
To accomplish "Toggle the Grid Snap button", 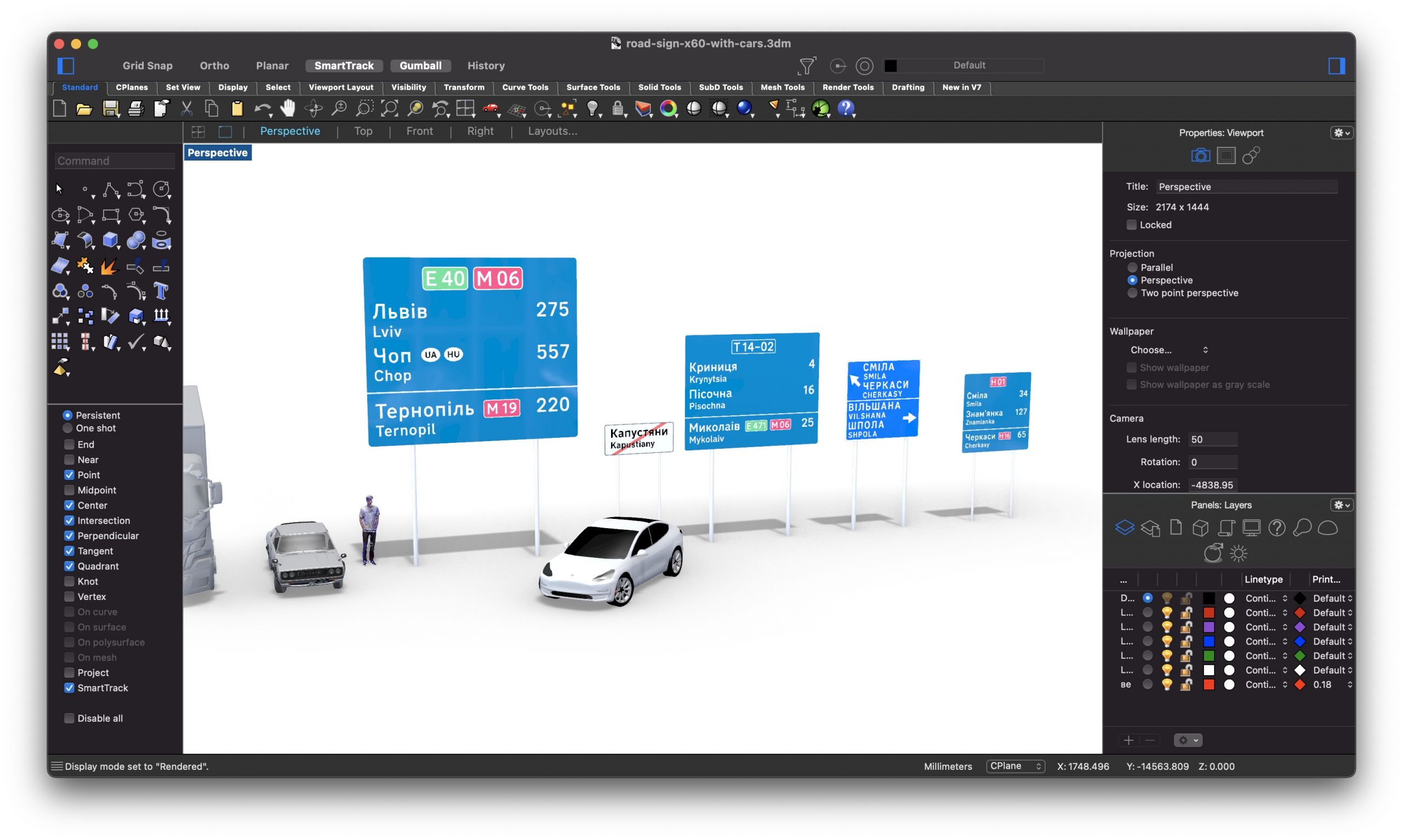I will (147, 66).
